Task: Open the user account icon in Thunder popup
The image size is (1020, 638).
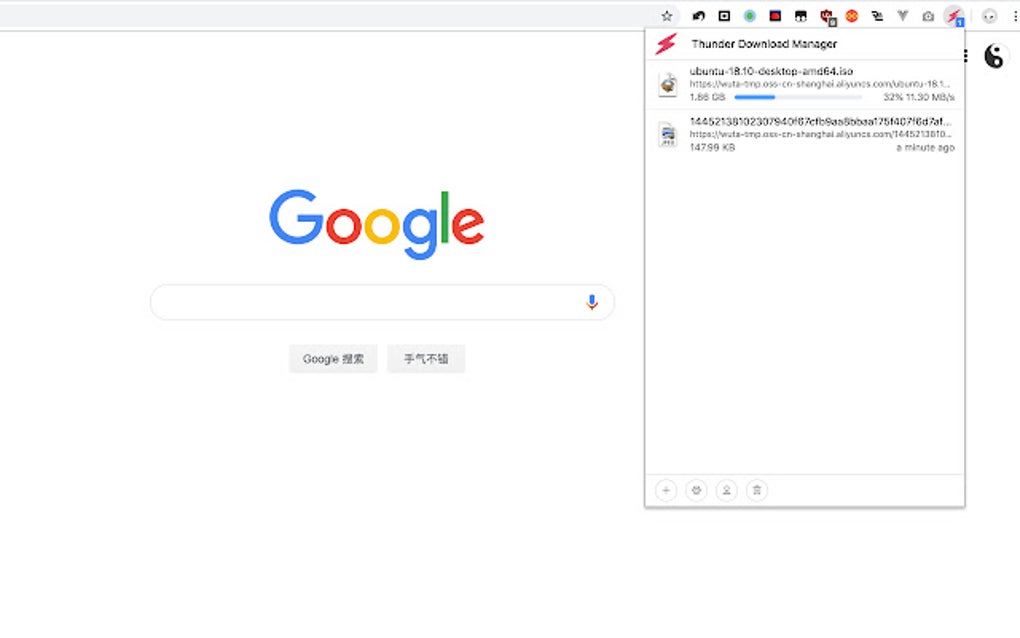Action: (x=726, y=490)
